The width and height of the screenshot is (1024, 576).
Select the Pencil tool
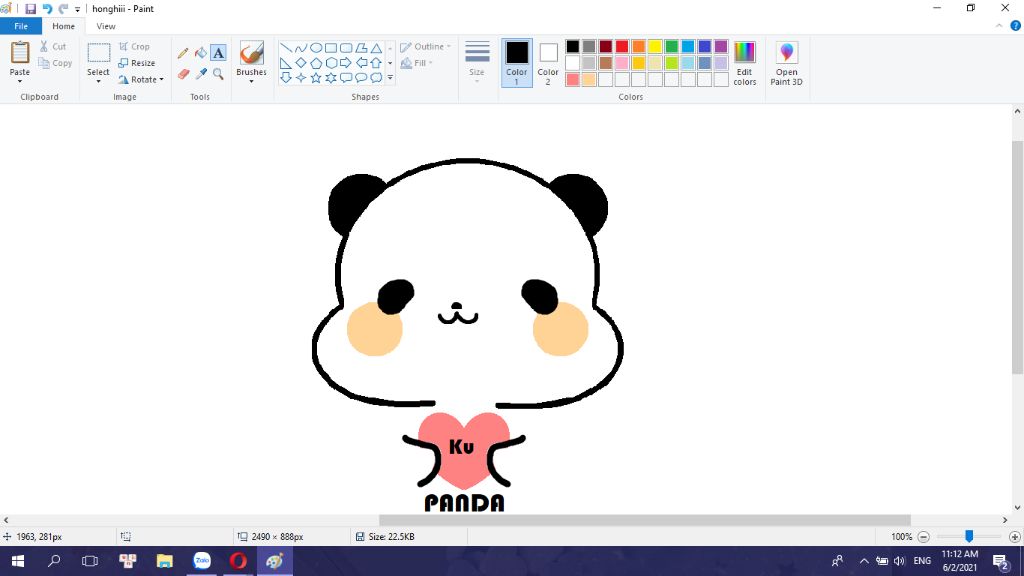[183, 53]
